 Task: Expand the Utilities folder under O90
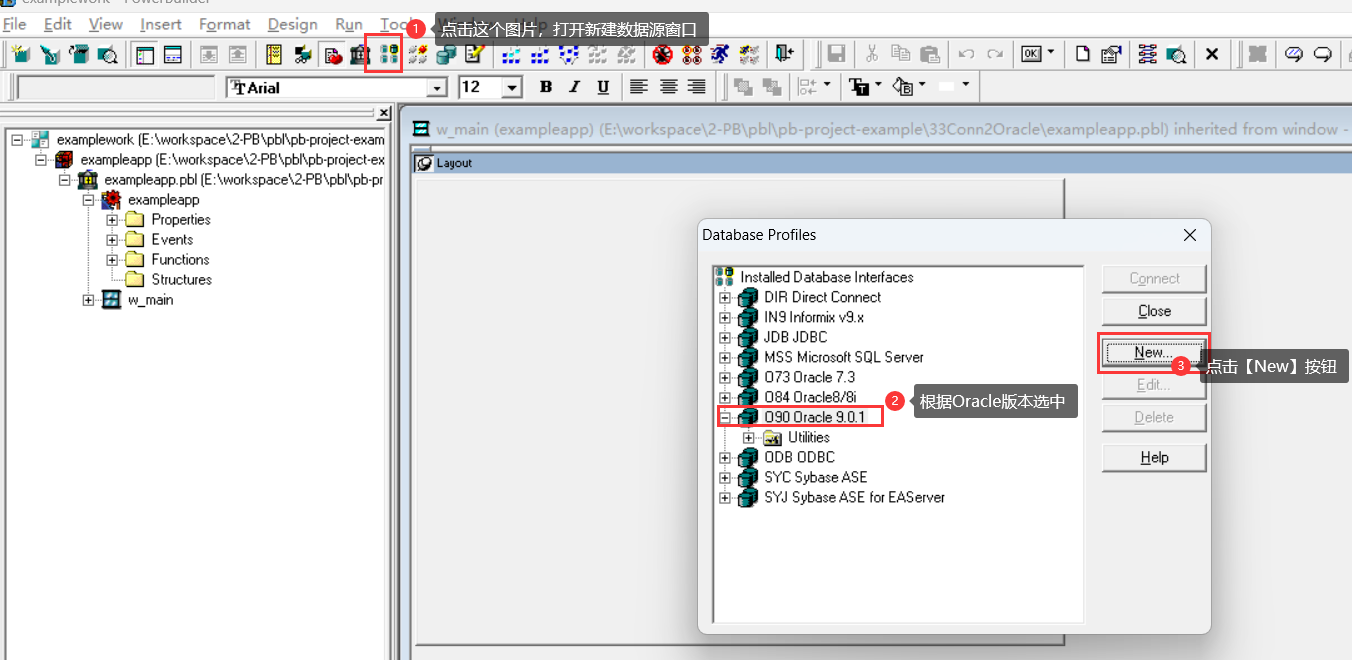(749, 437)
